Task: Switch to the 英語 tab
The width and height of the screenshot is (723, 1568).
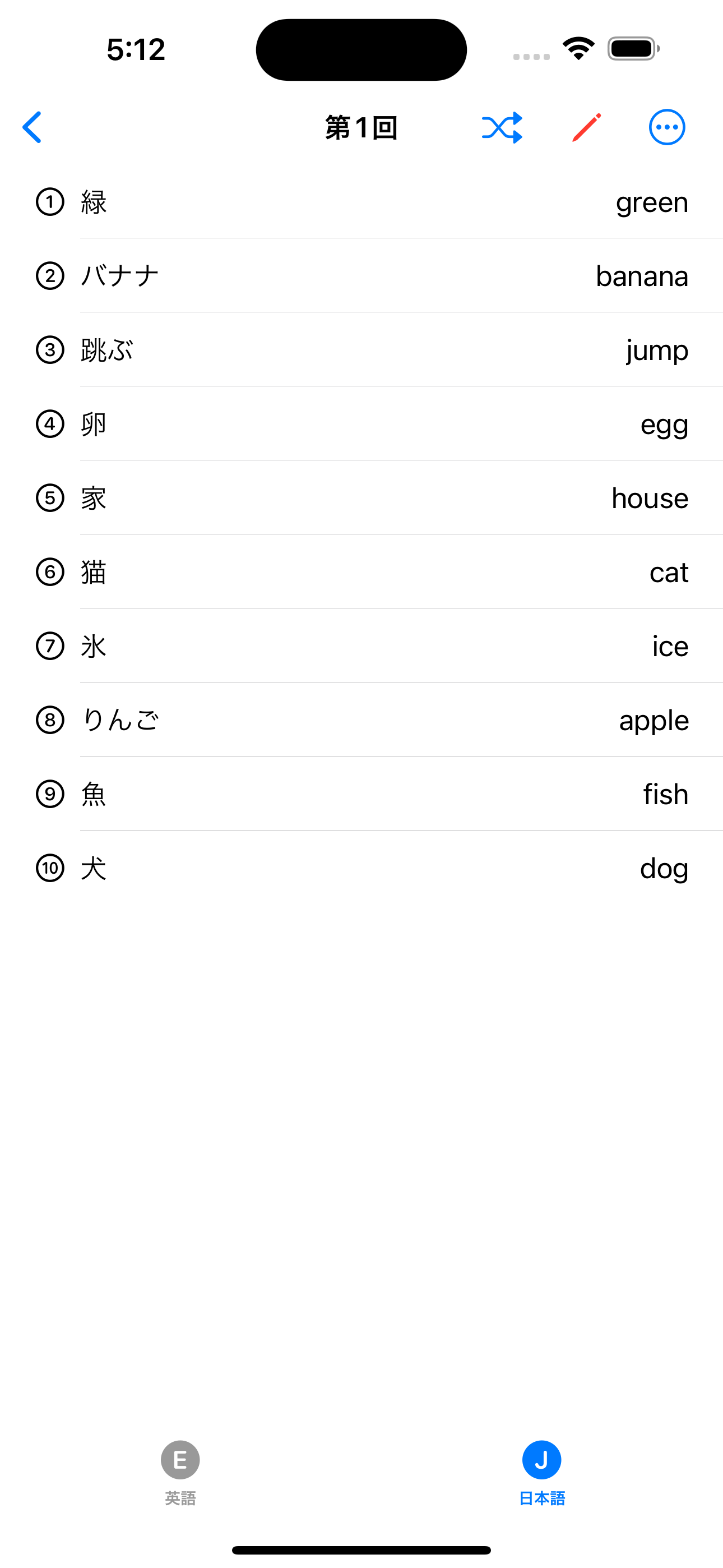Action: [180, 1473]
